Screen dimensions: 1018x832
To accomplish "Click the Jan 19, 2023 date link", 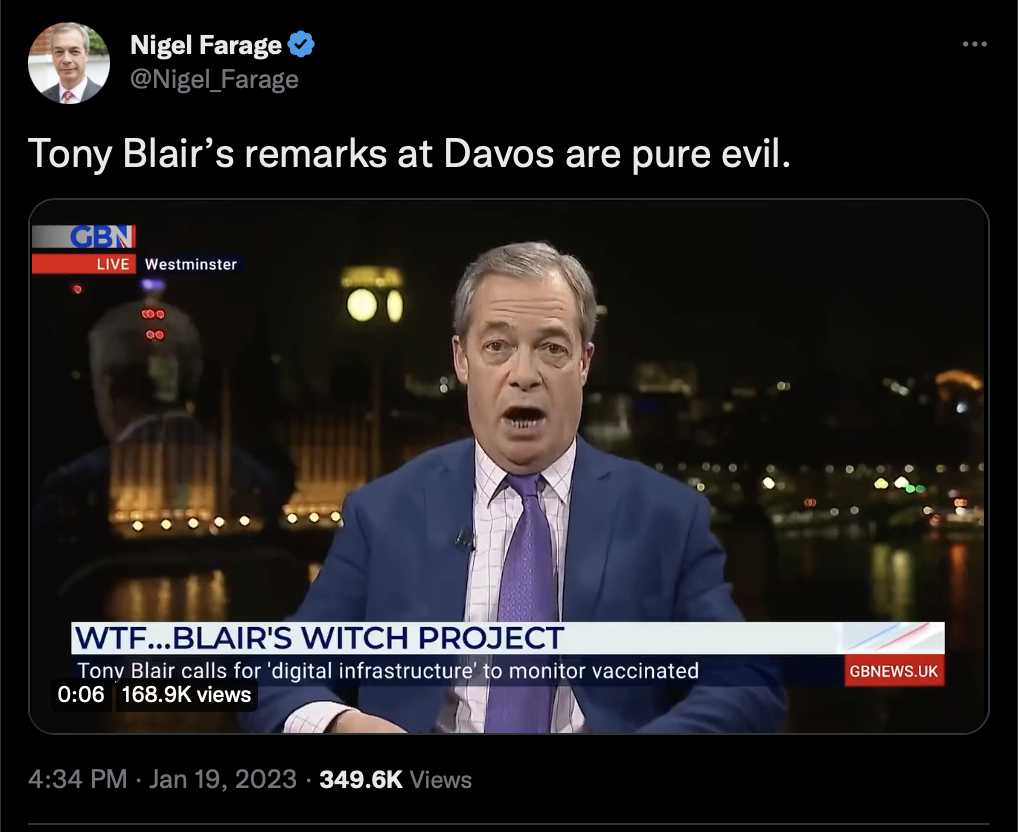I will pos(223,779).
